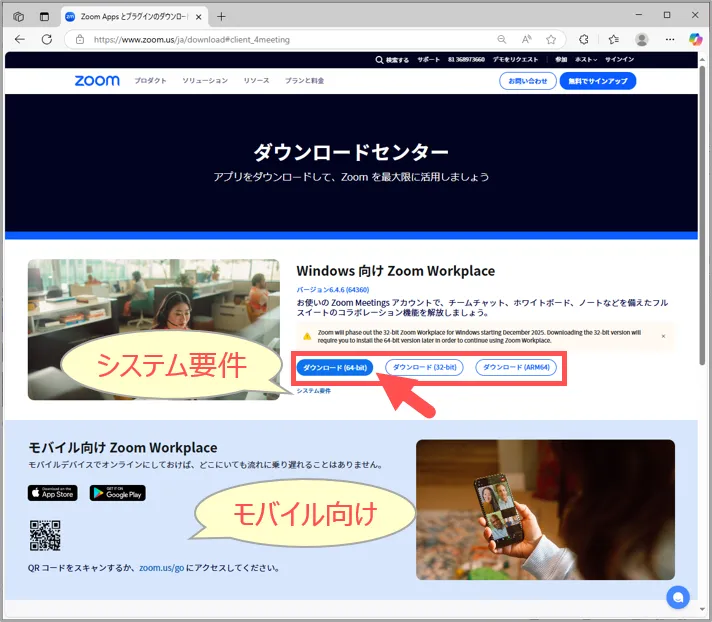Click the デモをリクエスト link
The width and height of the screenshot is (712, 622).
pos(515,59)
